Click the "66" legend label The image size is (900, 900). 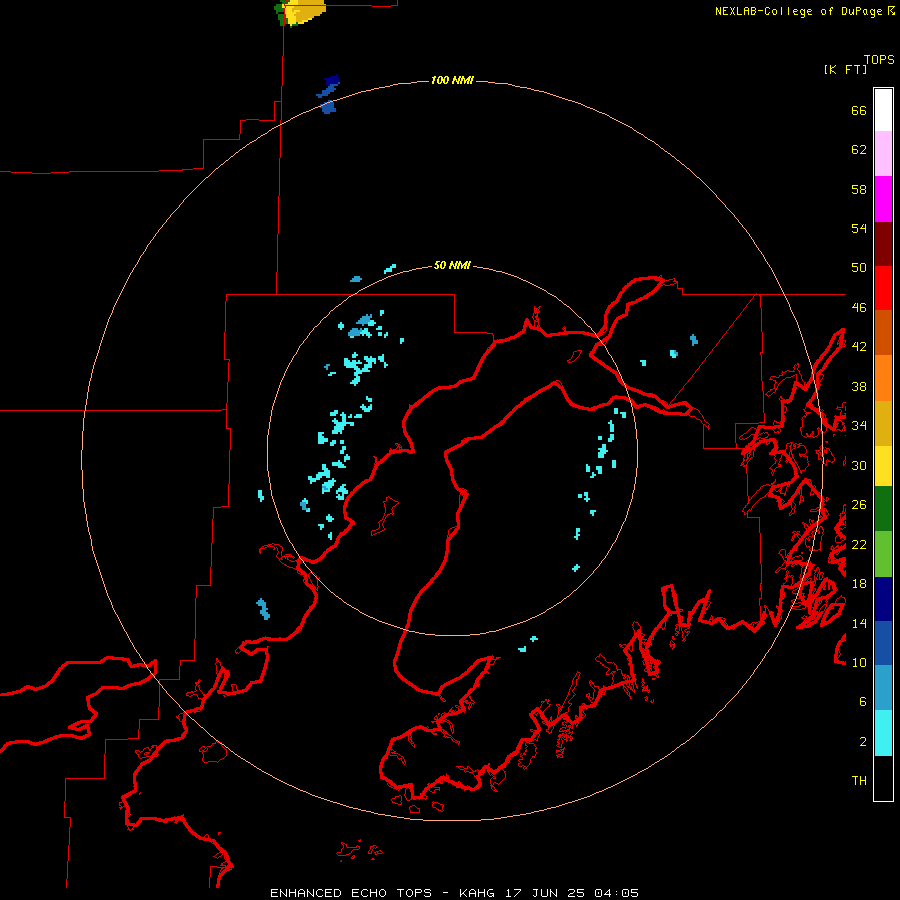(x=859, y=111)
